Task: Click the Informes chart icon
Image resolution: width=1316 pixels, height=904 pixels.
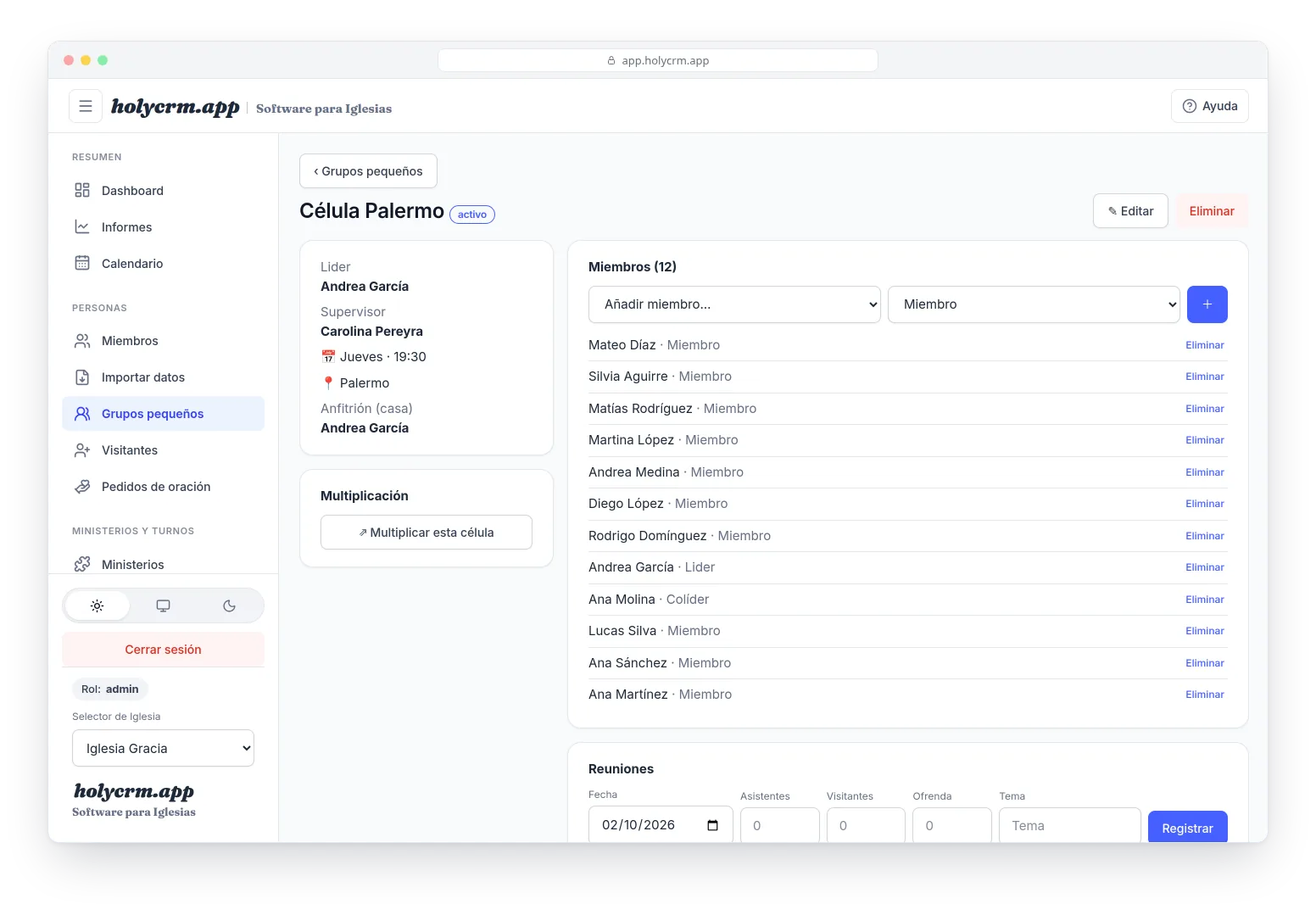Action: 82,227
